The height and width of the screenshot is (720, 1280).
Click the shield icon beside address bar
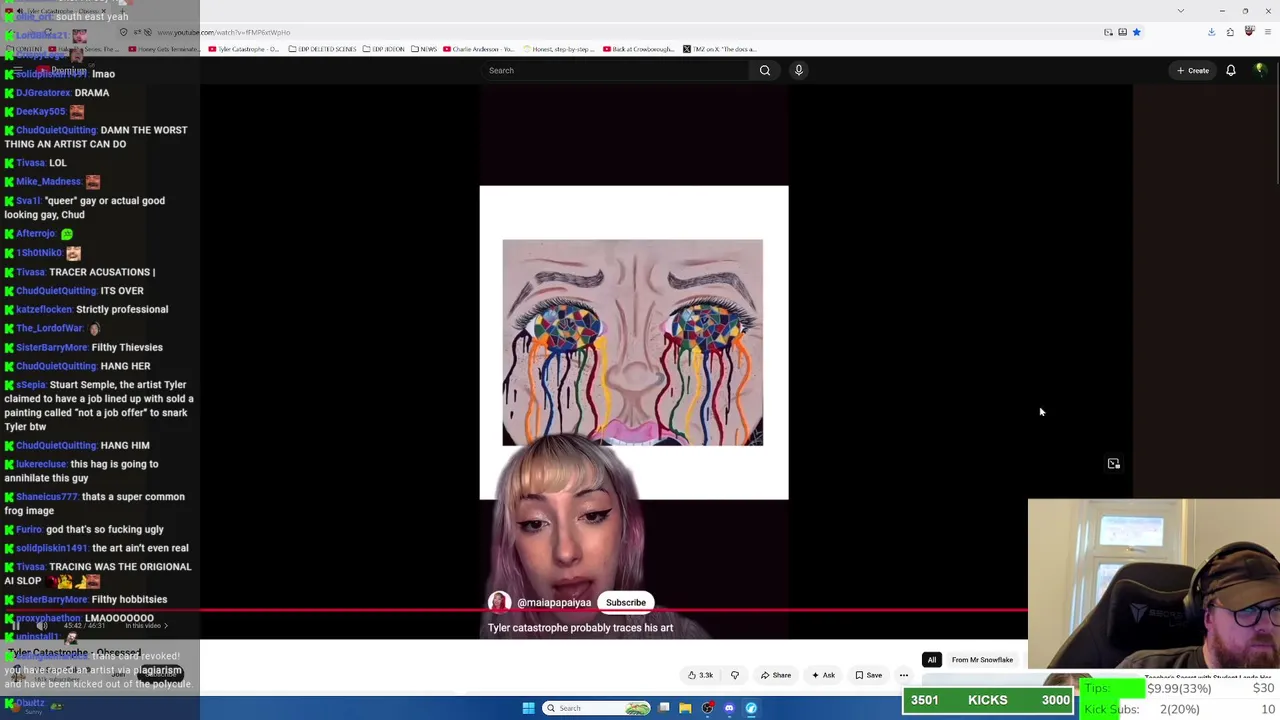[123, 32]
